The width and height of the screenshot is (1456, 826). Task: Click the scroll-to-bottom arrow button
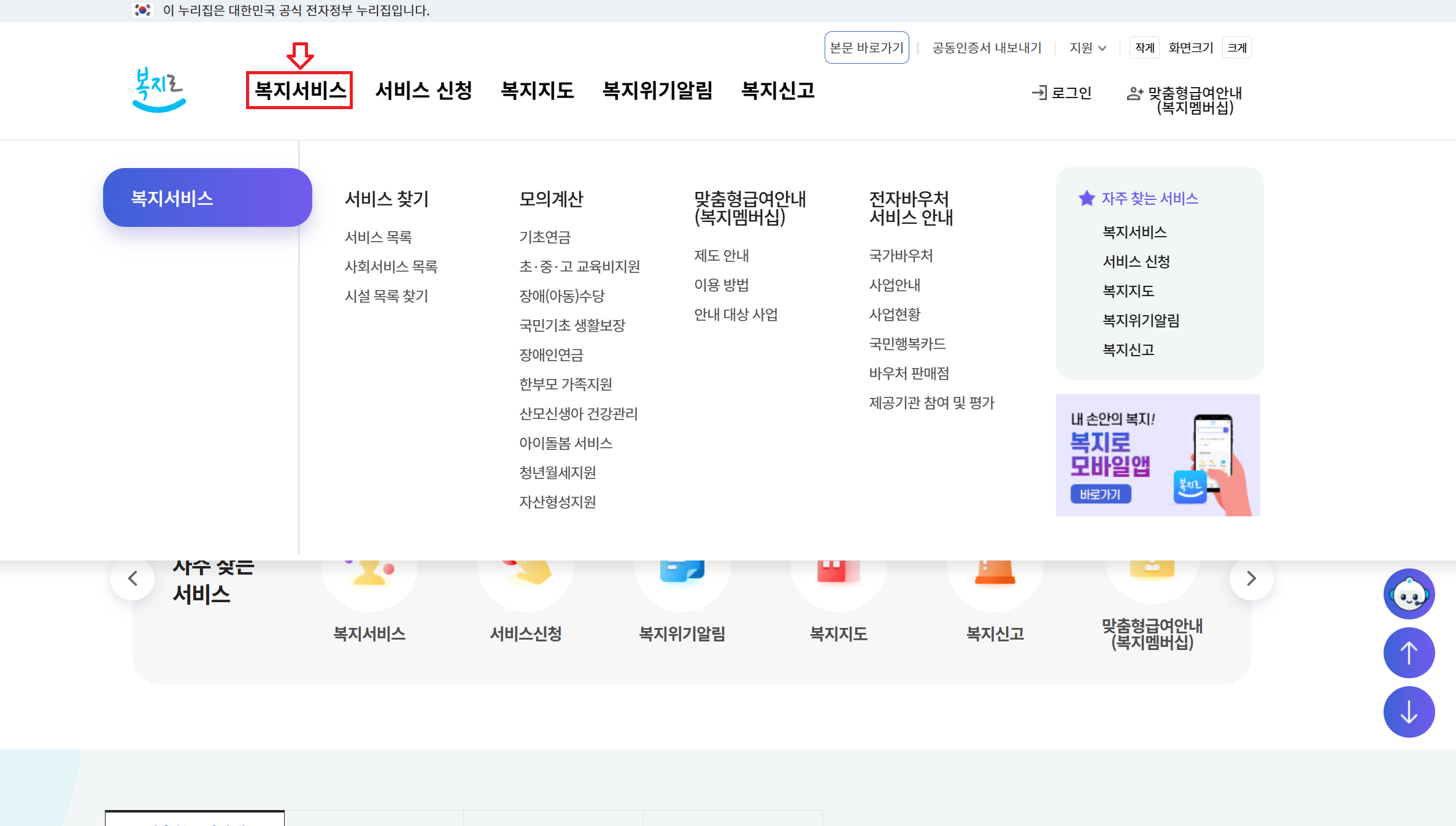(x=1409, y=711)
